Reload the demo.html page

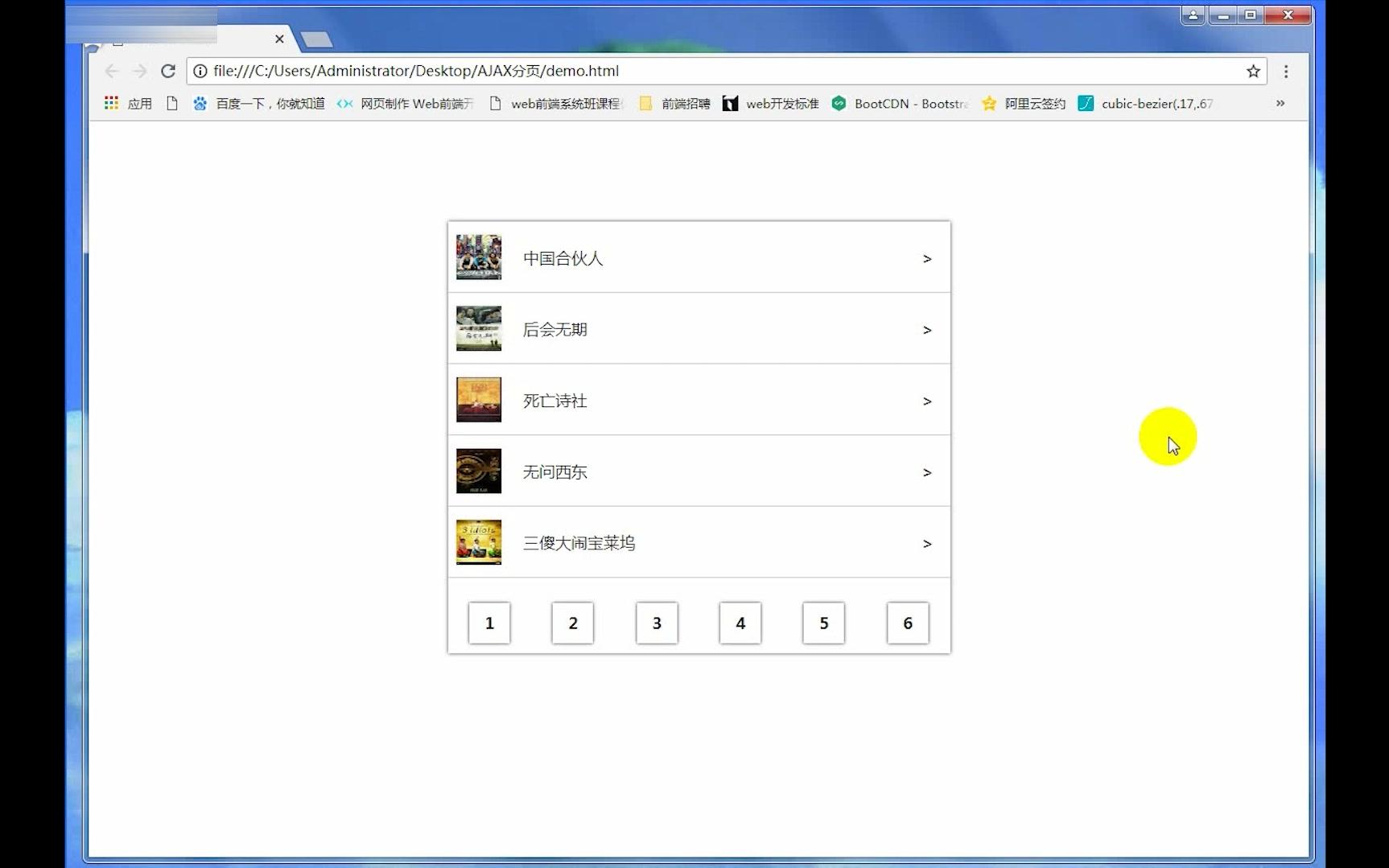point(167,71)
